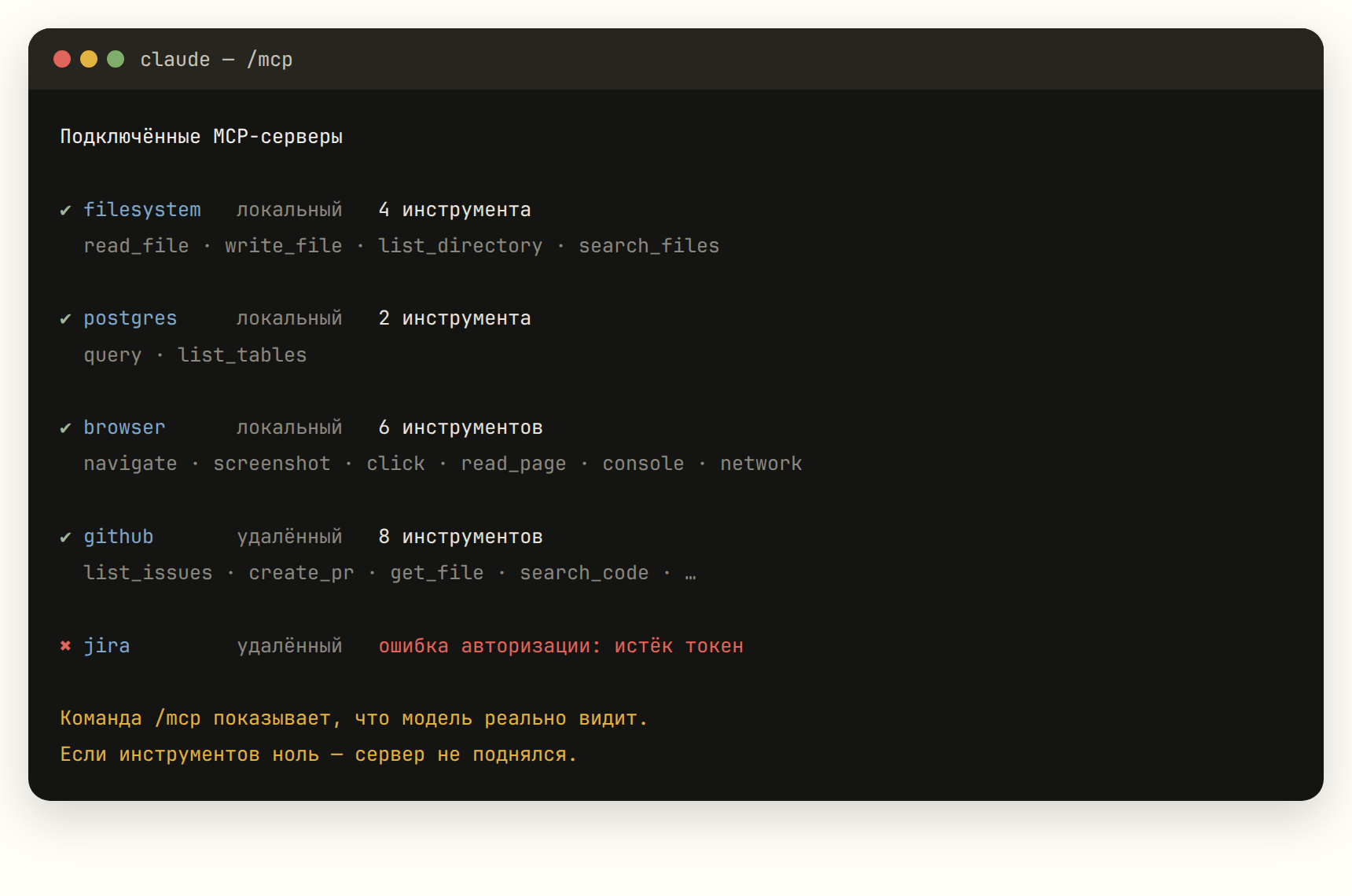Click the screenshot tool name

pyautogui.click(x=272, y=464)
